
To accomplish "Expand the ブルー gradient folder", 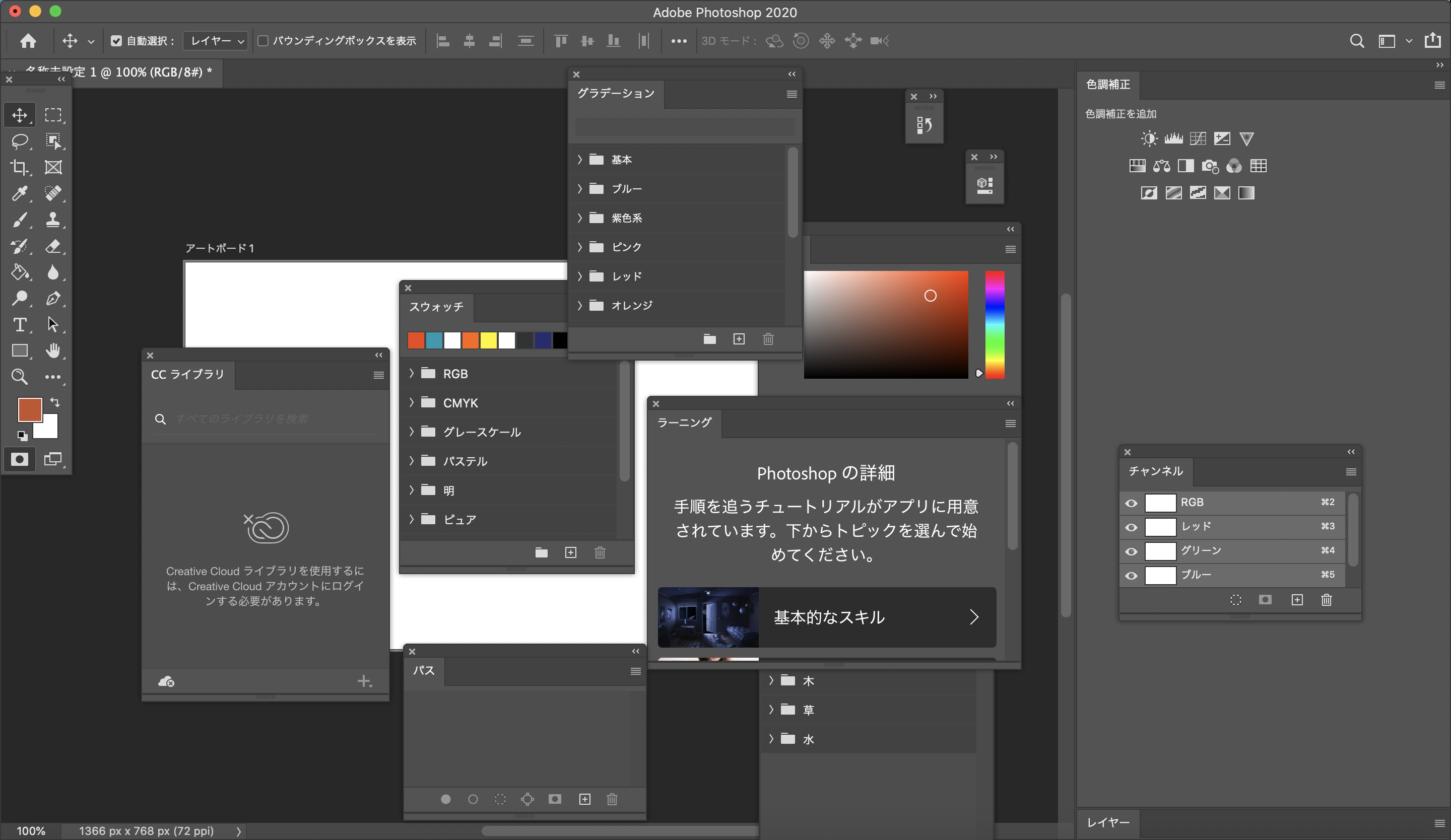I will (580, 189).
